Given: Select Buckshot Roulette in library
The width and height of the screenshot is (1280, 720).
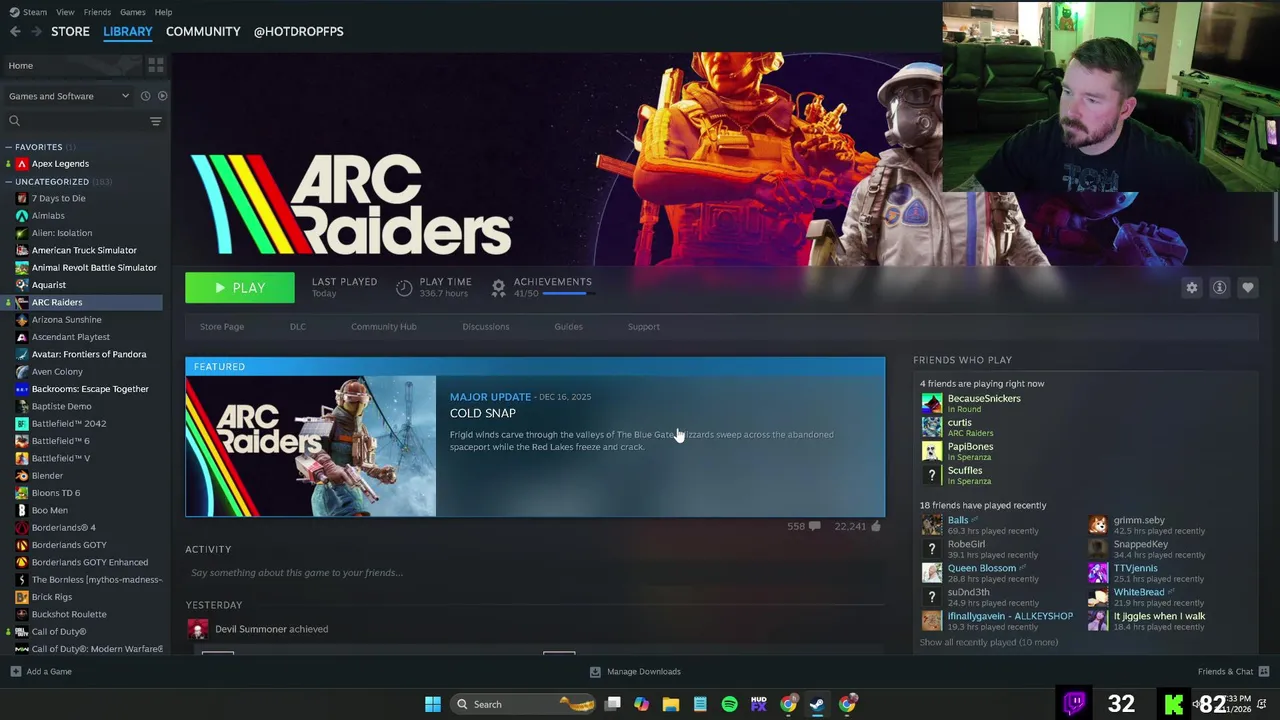Looking at the screenshot, I should [x=69, y=614].
